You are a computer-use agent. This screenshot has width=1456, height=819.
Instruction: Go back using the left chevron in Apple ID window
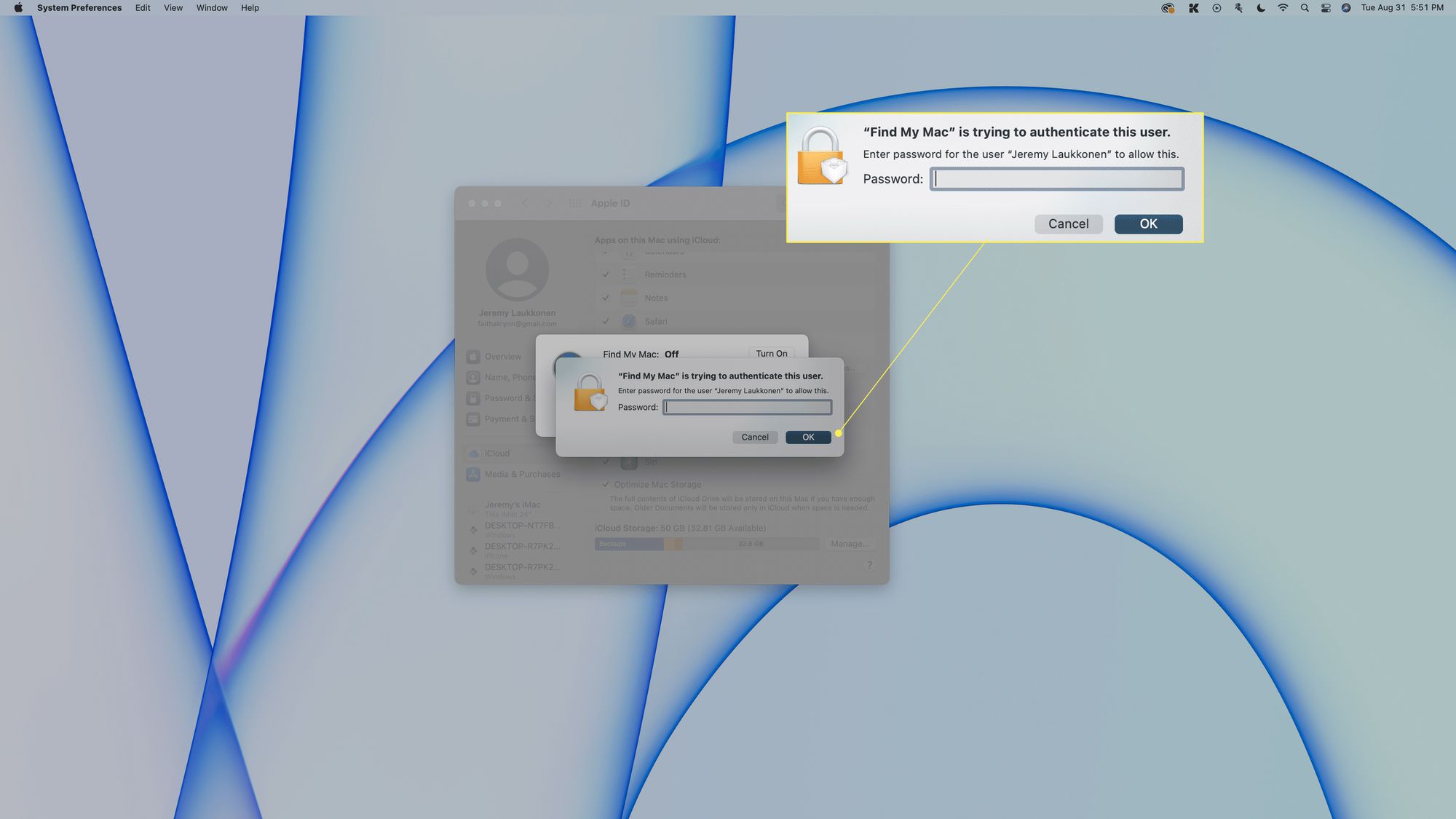pos(525,203)
